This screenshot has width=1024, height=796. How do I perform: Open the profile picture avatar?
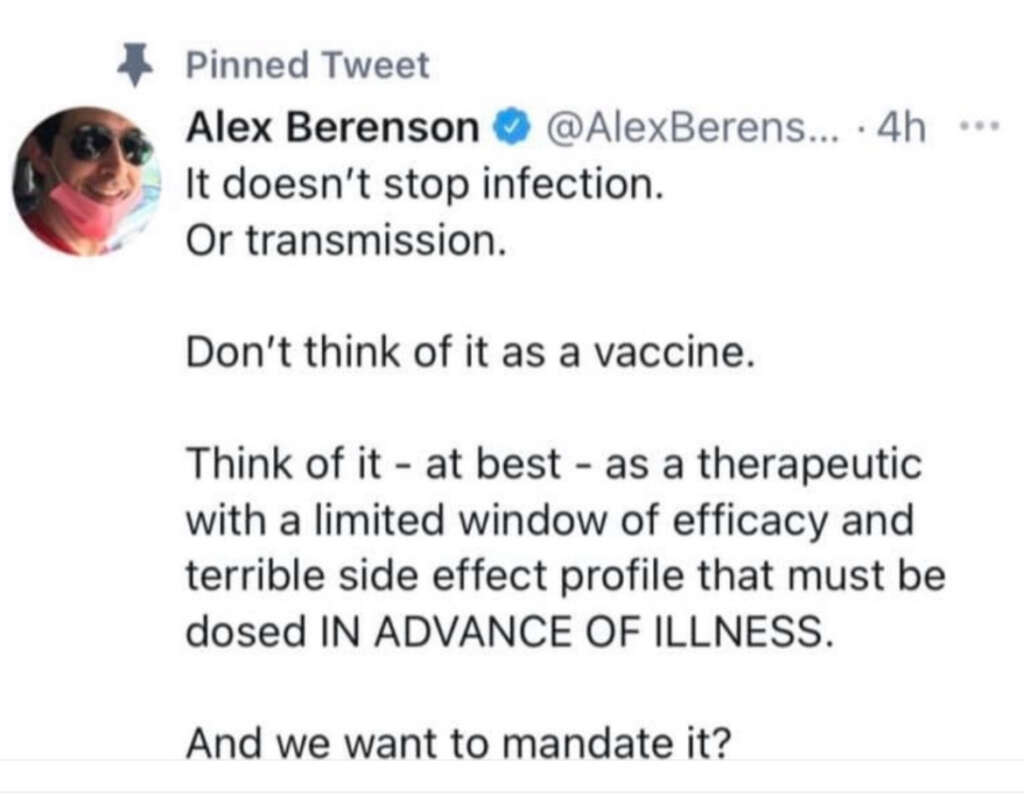click(87, 181)
